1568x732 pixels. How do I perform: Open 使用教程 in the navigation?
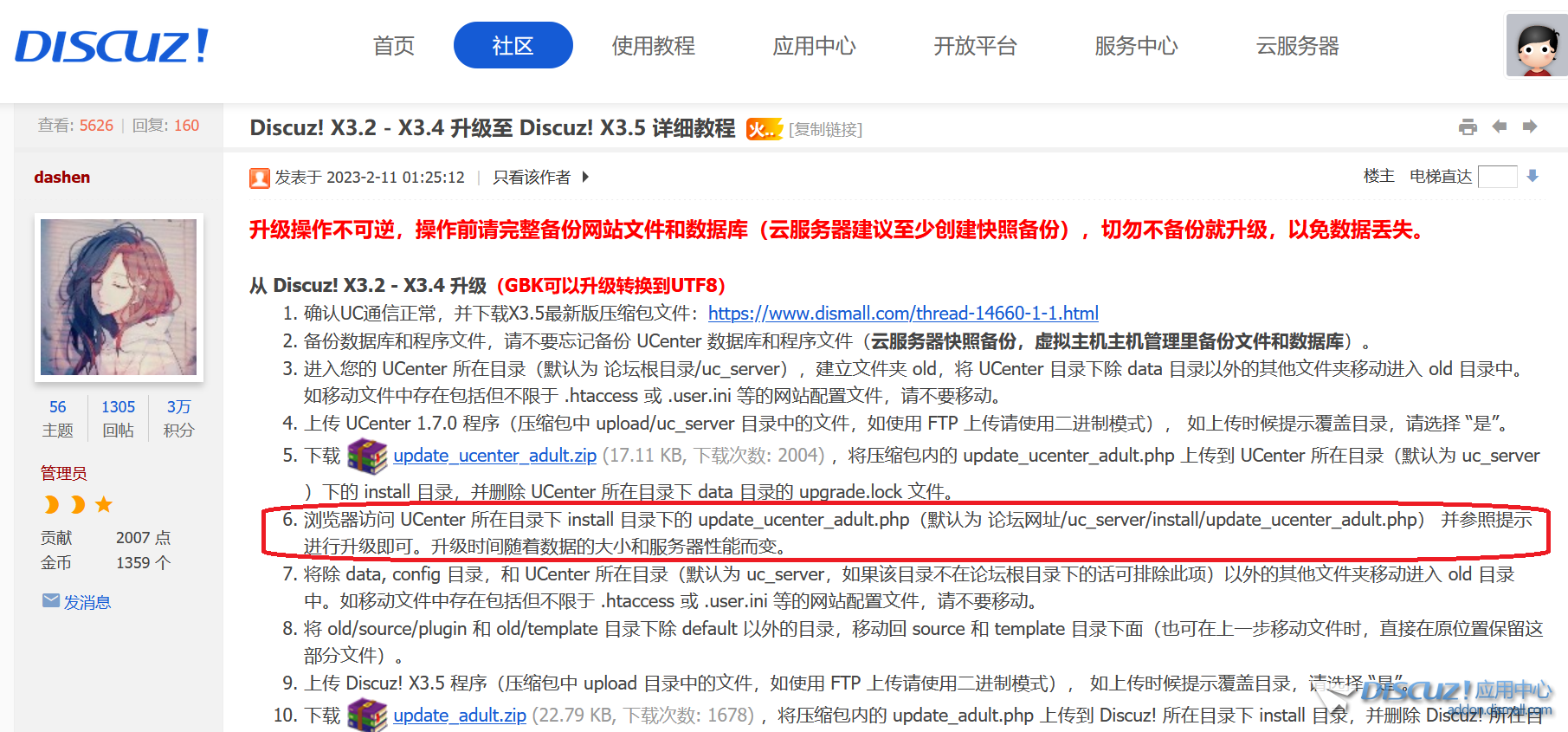pyautogui.click(x=654, y=46)
